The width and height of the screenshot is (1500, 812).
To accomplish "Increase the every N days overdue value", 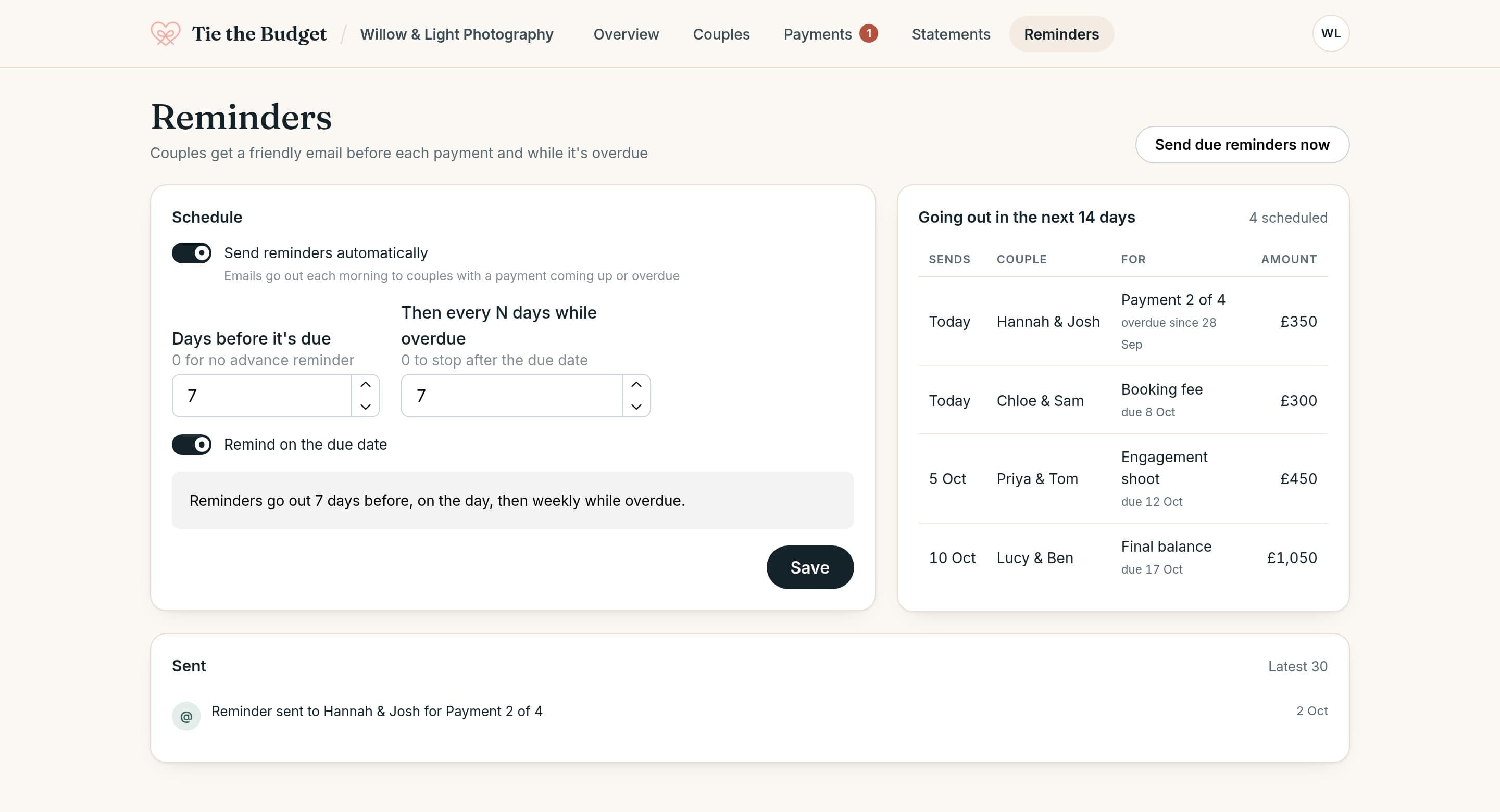I will [x=636, y=384].
